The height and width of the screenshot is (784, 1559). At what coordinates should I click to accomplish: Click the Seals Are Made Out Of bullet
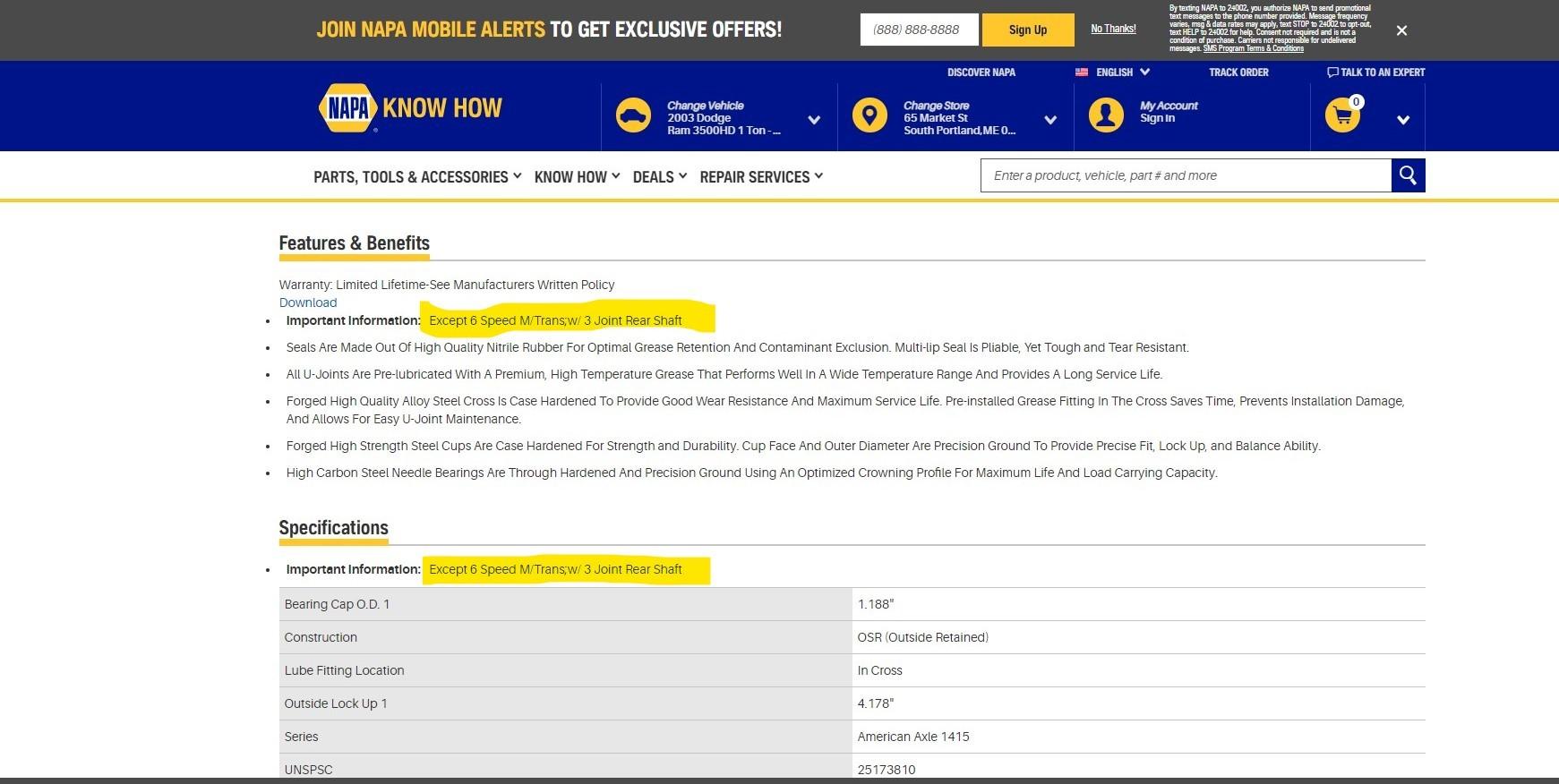point(738,347)
